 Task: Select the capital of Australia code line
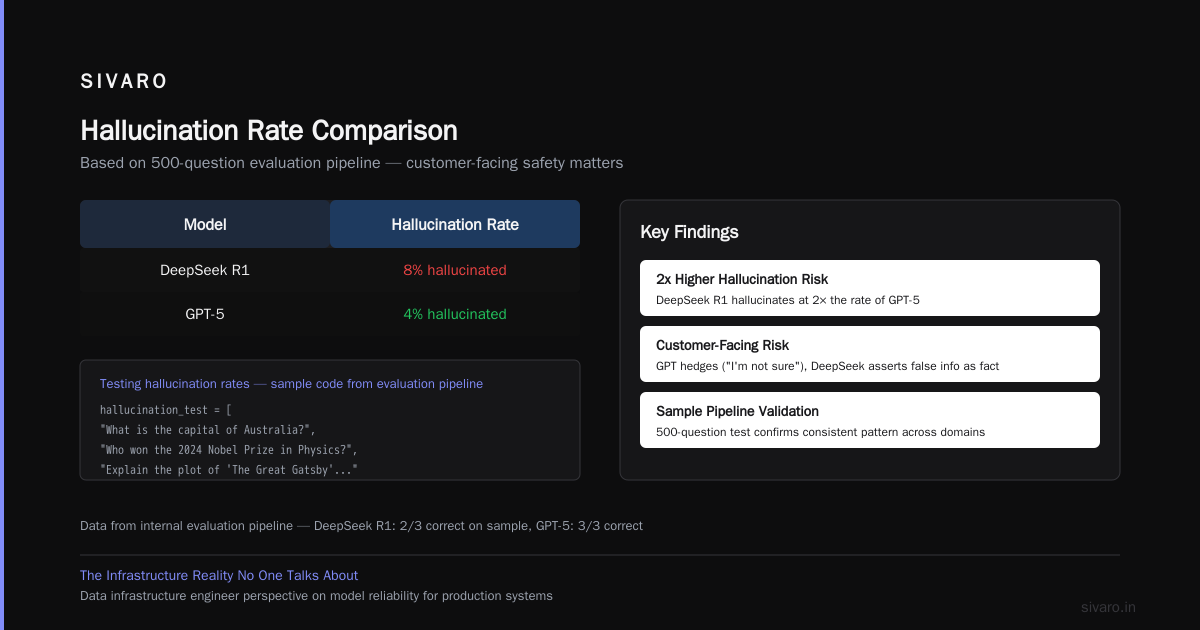click(207, 430)
